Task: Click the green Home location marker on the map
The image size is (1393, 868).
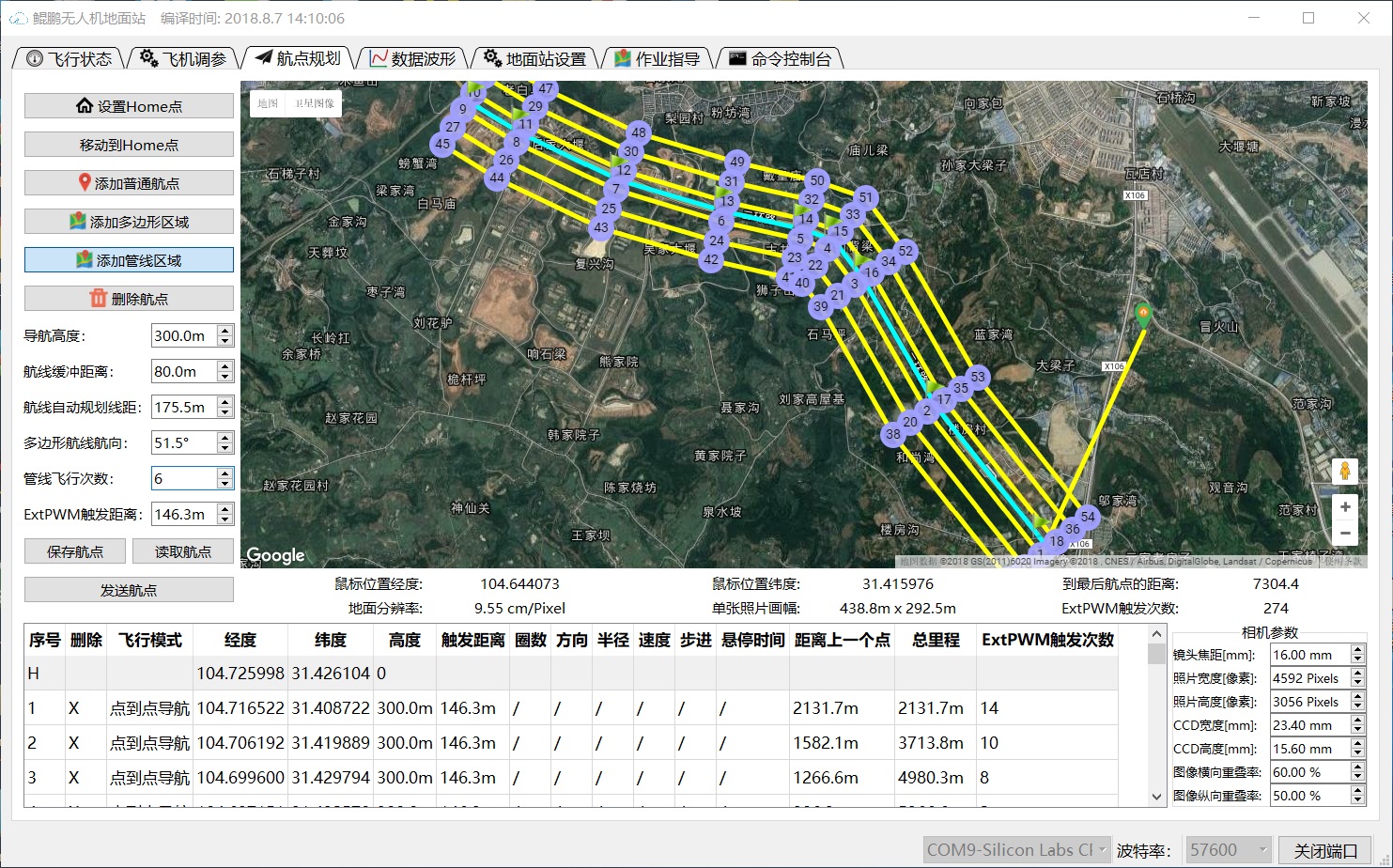Action: pyautogui.click(x=1143, y=315)
